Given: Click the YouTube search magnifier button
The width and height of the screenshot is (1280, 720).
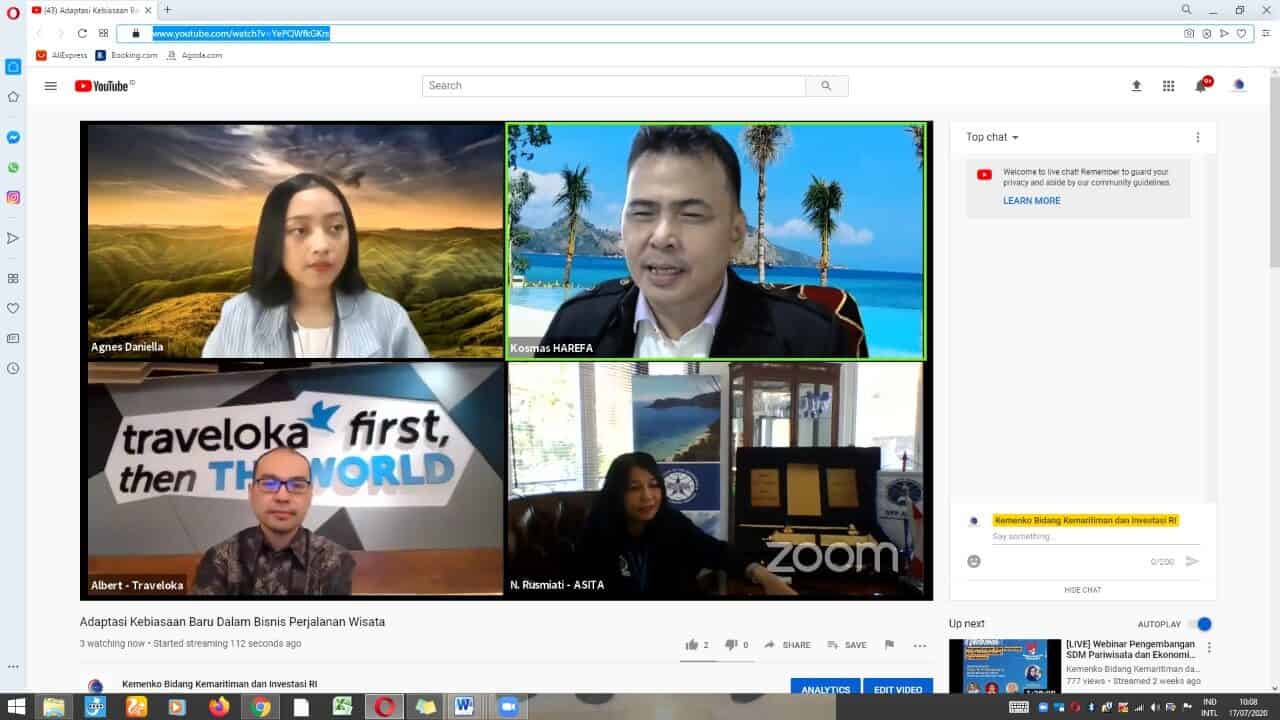Looking at the screenshot, I should [x=826, y=86].
